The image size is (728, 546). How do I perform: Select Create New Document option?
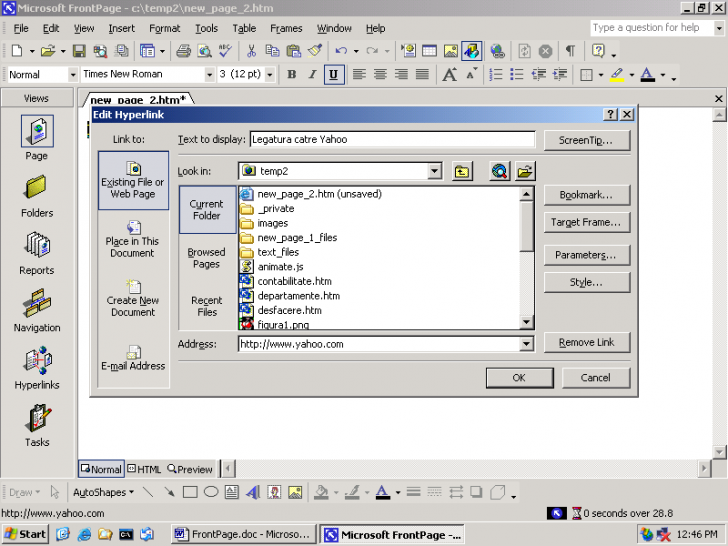point(133,298)
